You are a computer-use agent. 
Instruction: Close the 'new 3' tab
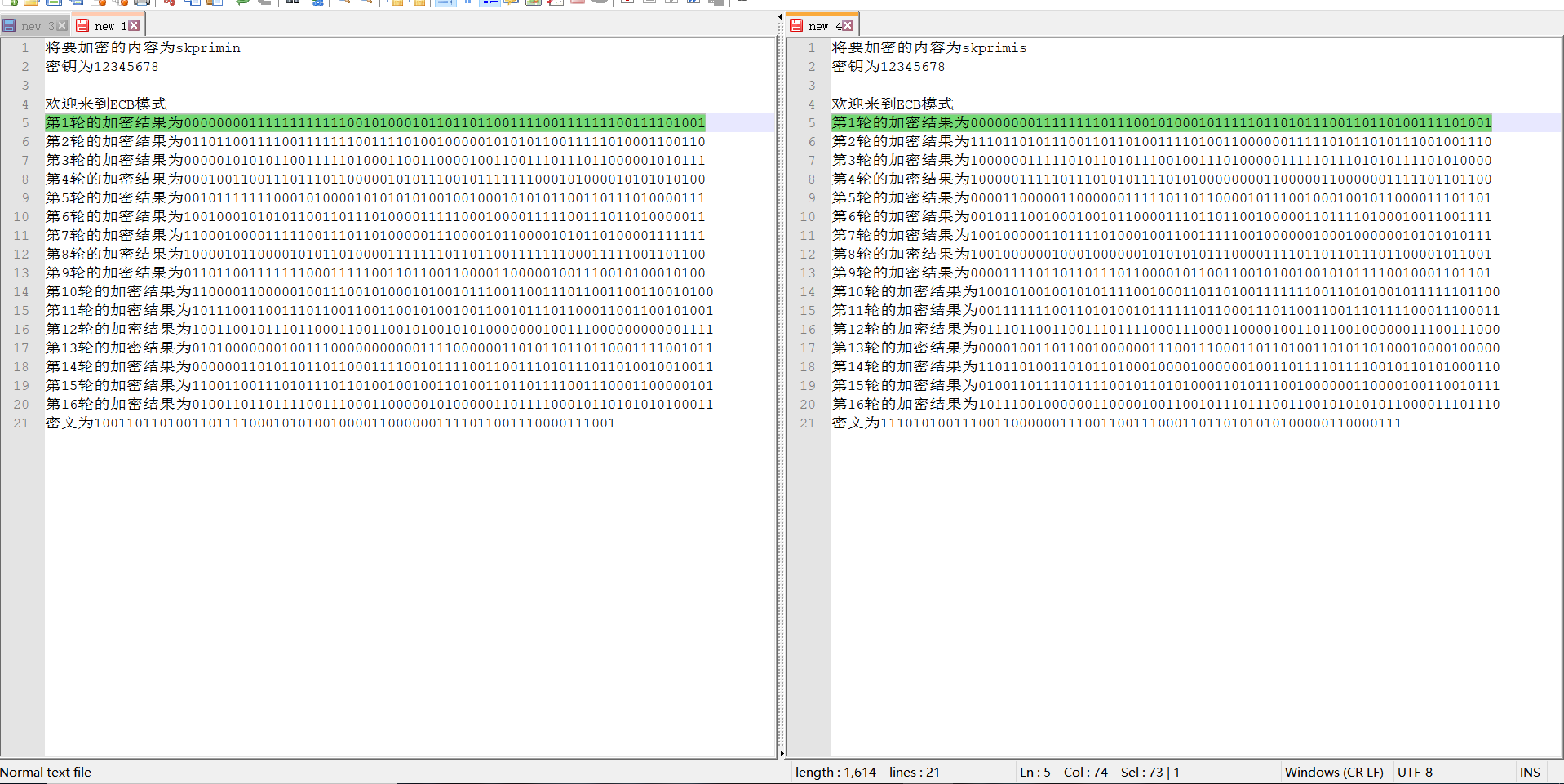[62, 26]
